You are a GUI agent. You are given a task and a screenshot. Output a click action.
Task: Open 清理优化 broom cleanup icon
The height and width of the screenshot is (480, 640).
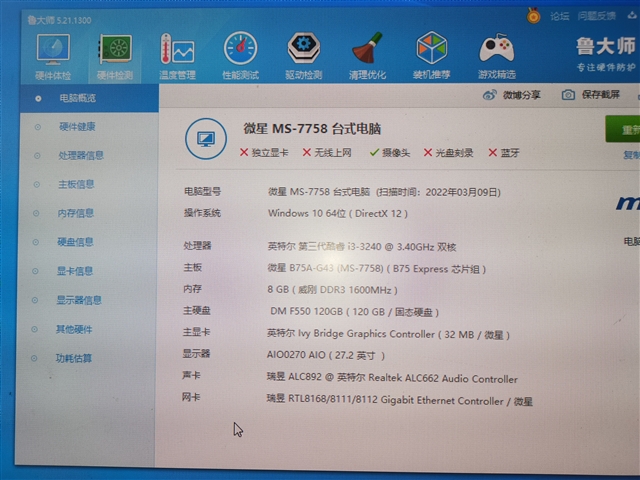(x=367, y=48)
